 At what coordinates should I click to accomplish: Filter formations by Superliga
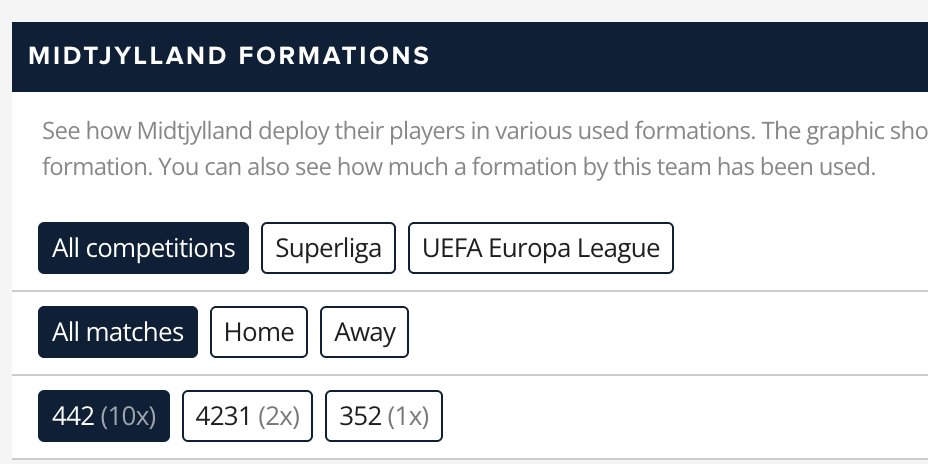328,248
